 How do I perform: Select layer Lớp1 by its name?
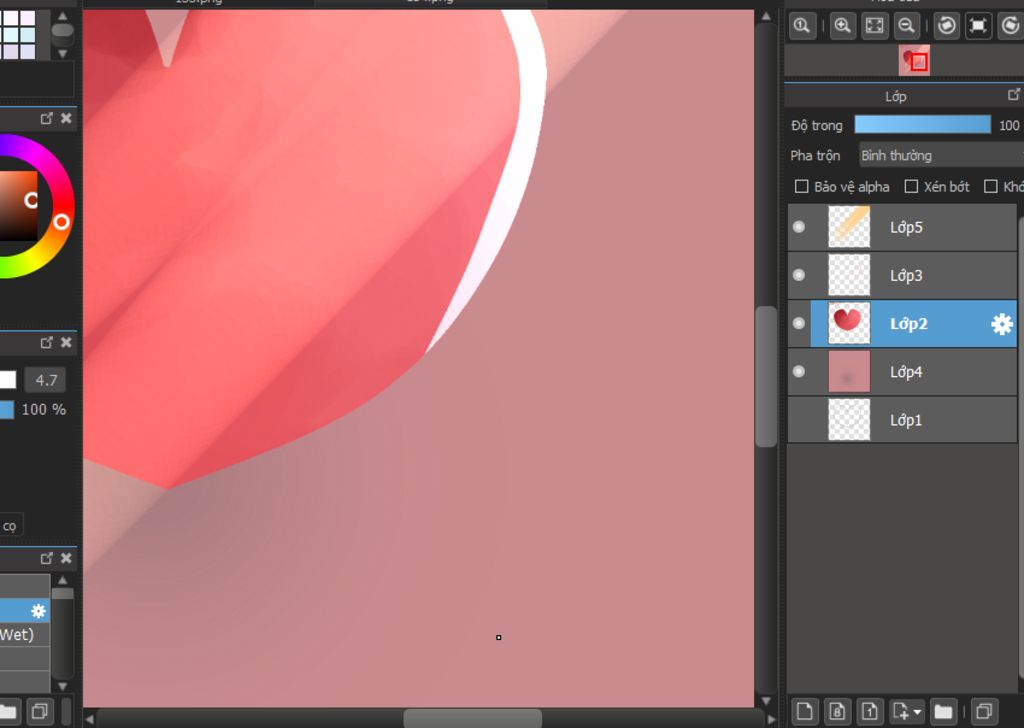906,420
